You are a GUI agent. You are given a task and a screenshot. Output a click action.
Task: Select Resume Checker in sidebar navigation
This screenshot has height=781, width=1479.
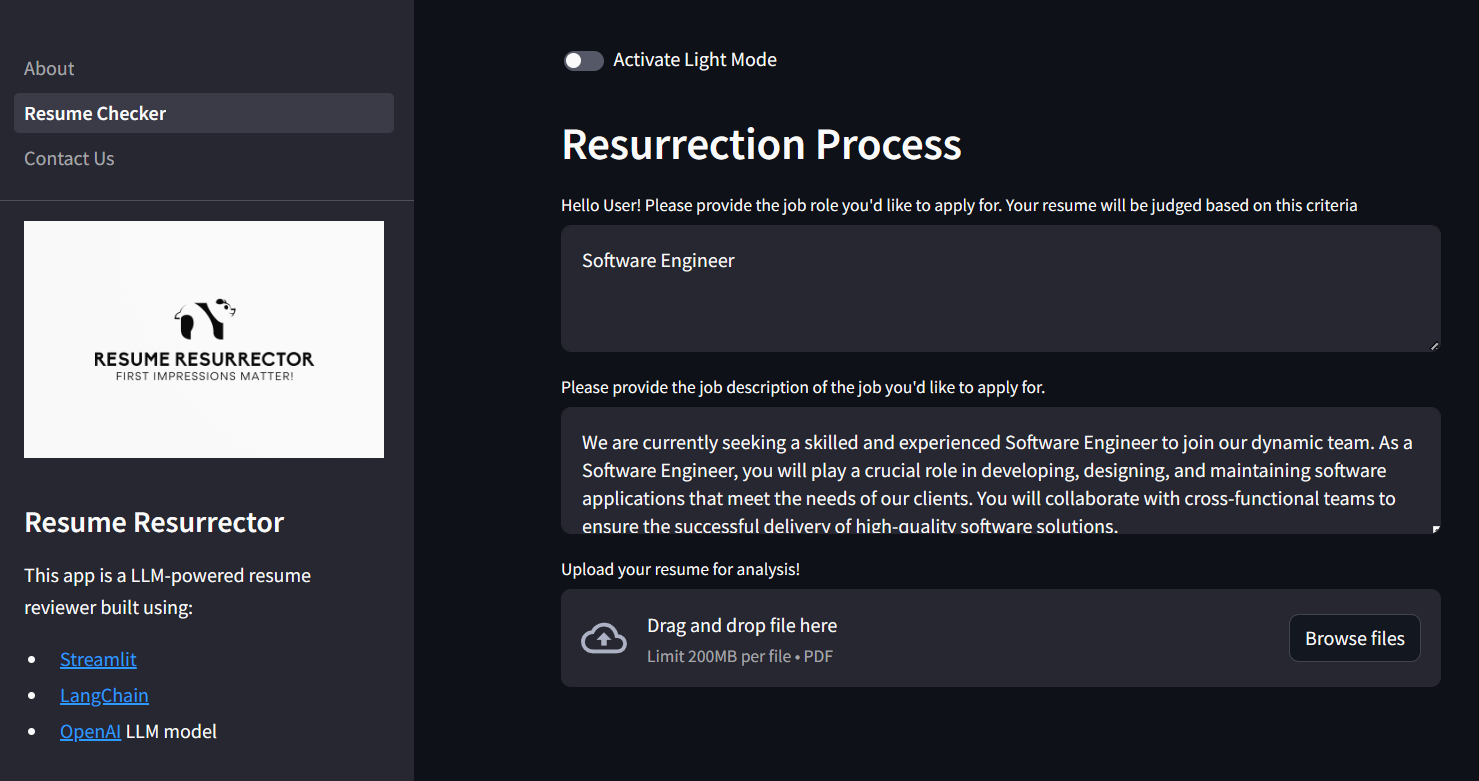click(x=204, y=113)
